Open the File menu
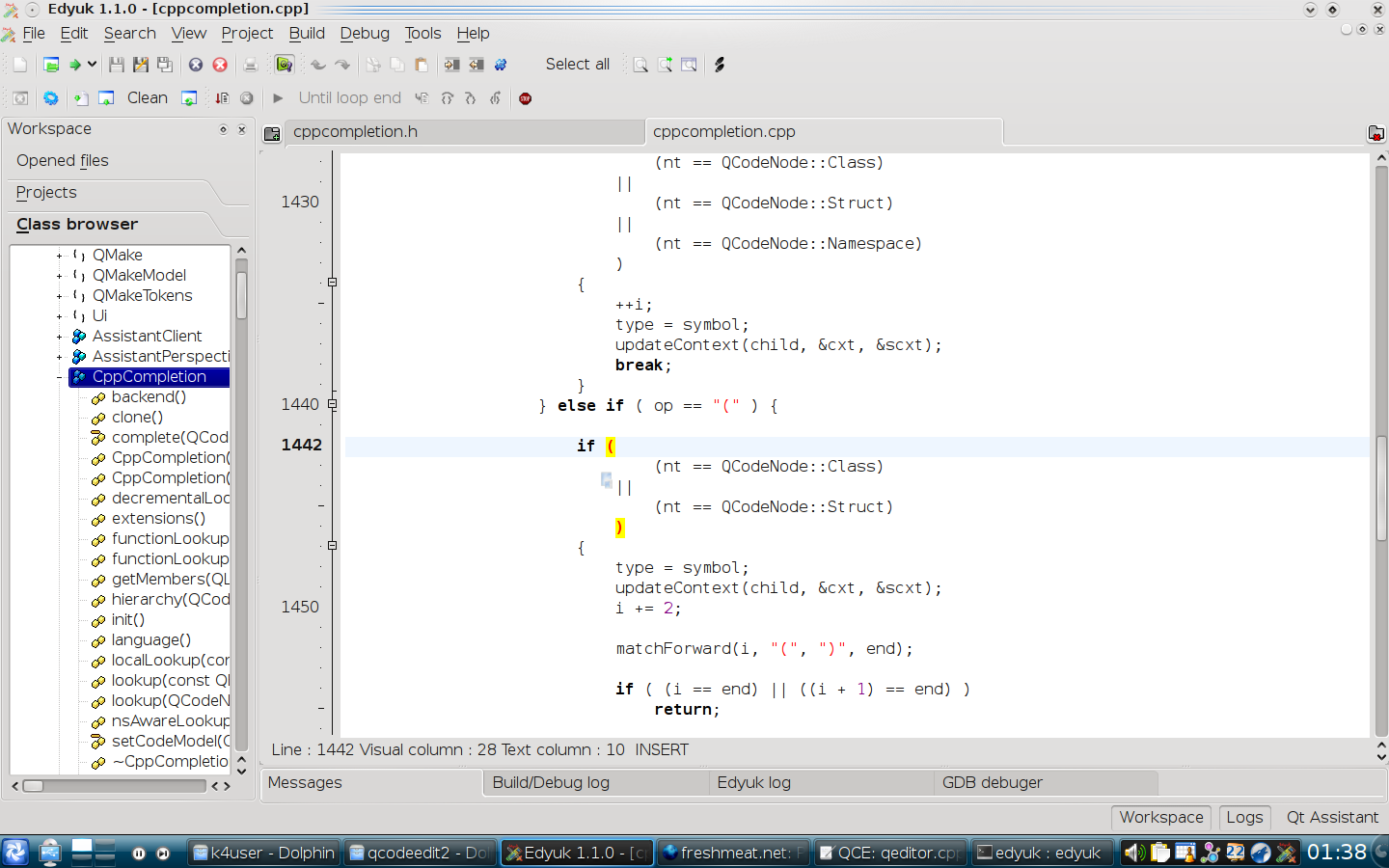The height and width of the screenshot is (868, 1389). [34, 33]
